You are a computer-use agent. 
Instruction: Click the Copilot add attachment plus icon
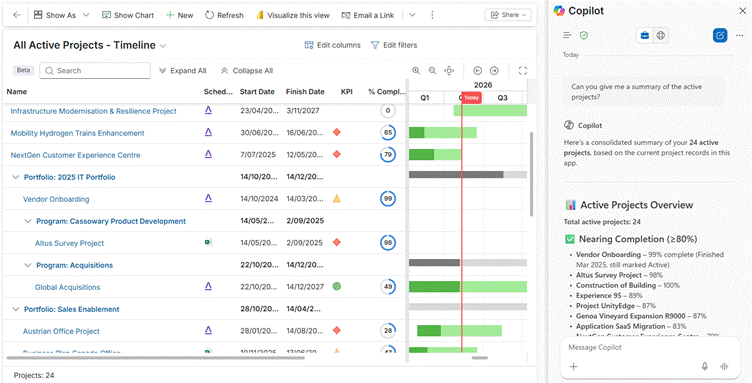tap(574, 367)
